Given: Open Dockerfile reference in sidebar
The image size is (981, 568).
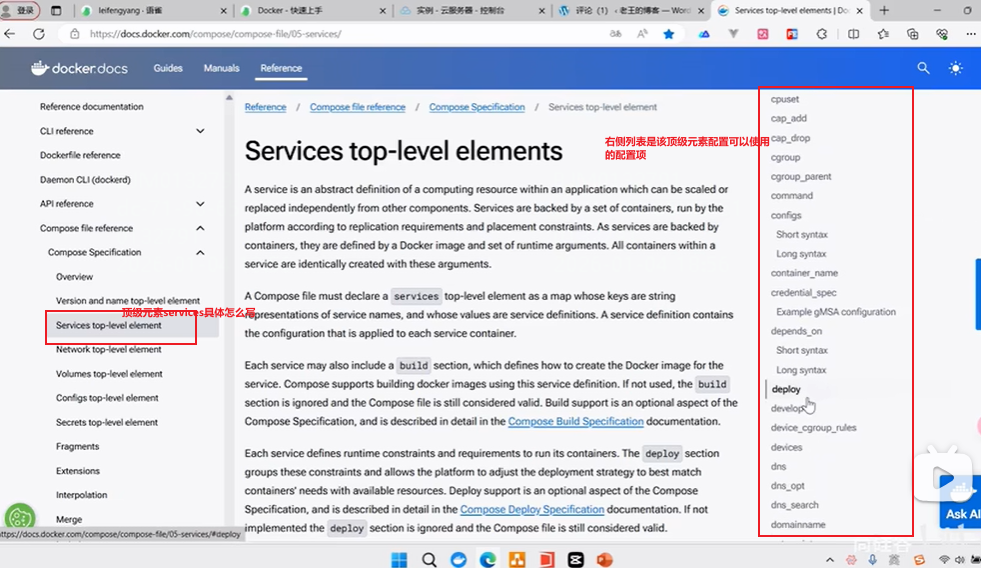Looking at the screenshot, I should 80,155.
